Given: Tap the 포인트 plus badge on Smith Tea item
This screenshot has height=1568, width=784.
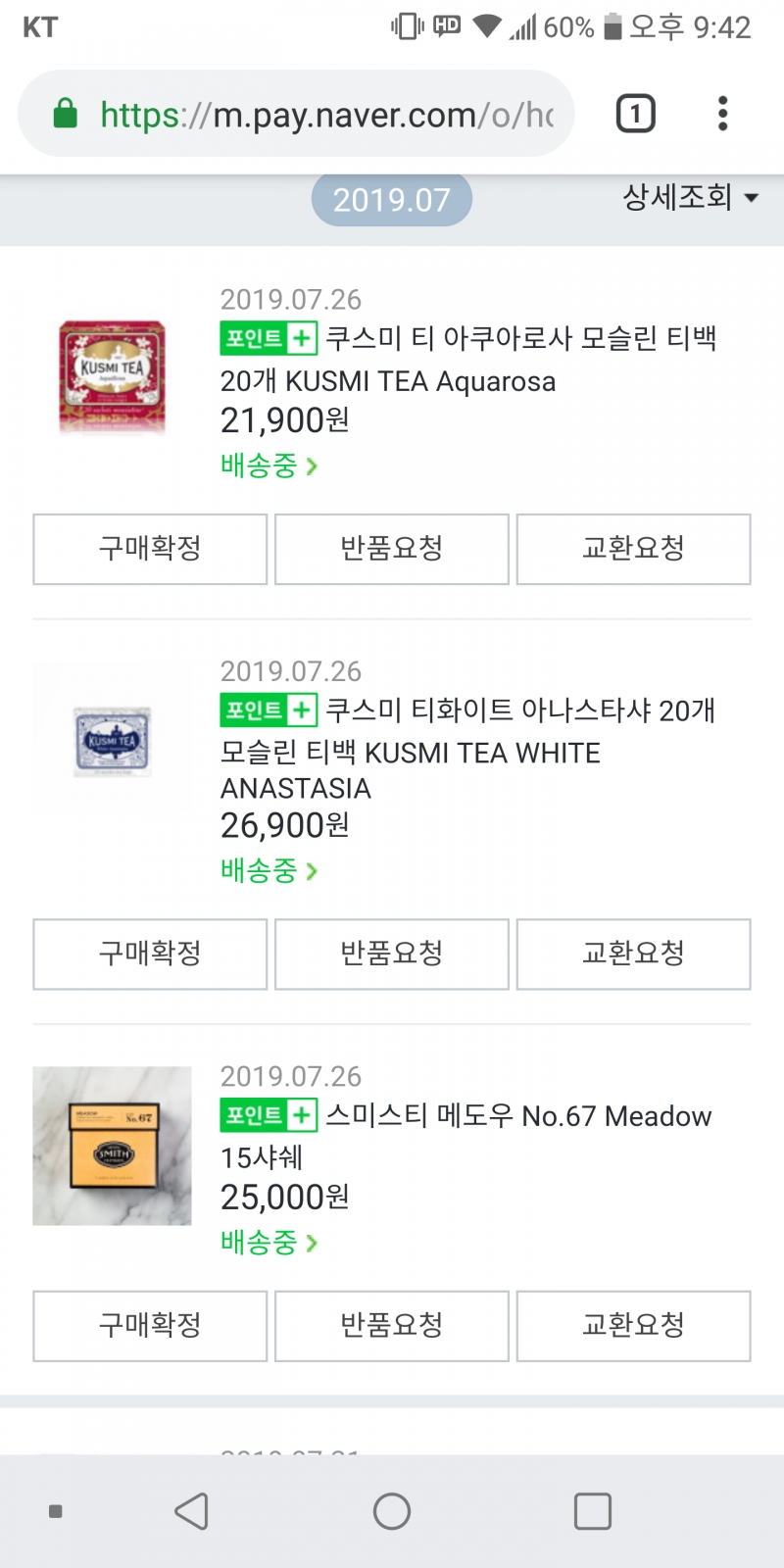Looking at the screenshot, I should coord(269,1115).
